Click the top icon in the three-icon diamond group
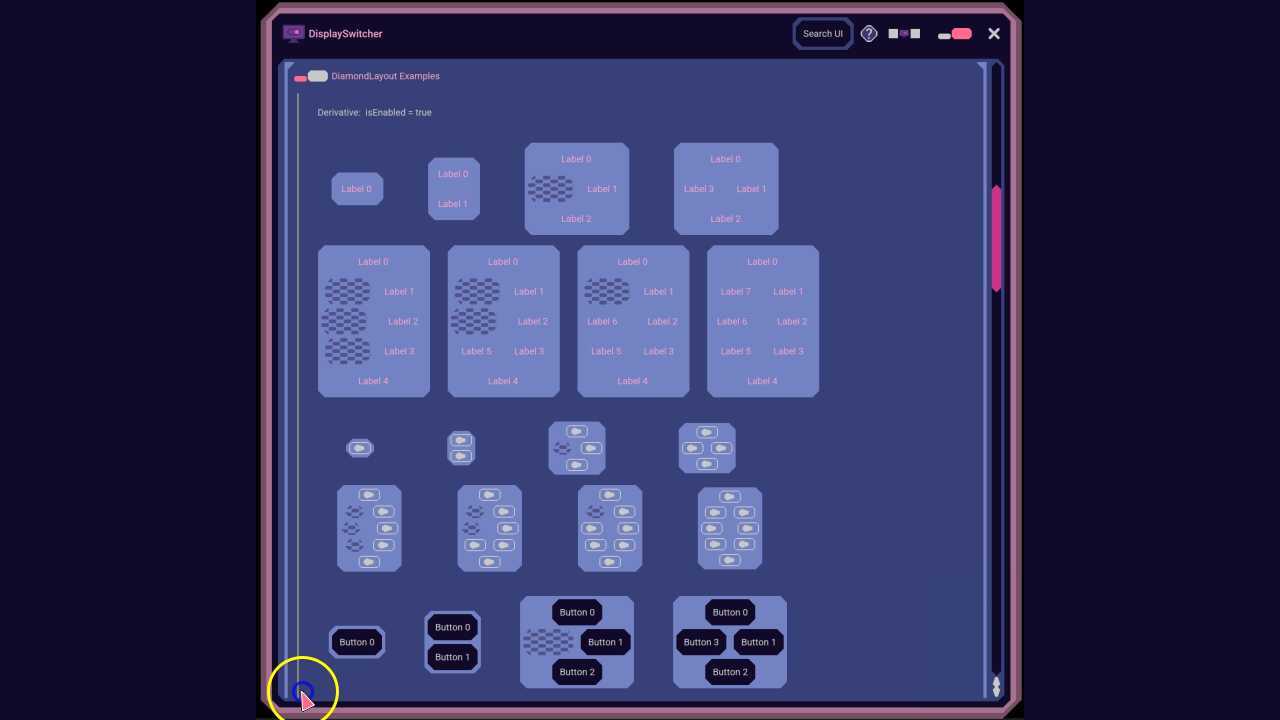Image resolution: width=1280 pixels, height=720 pixels. [x=576, y=431]
